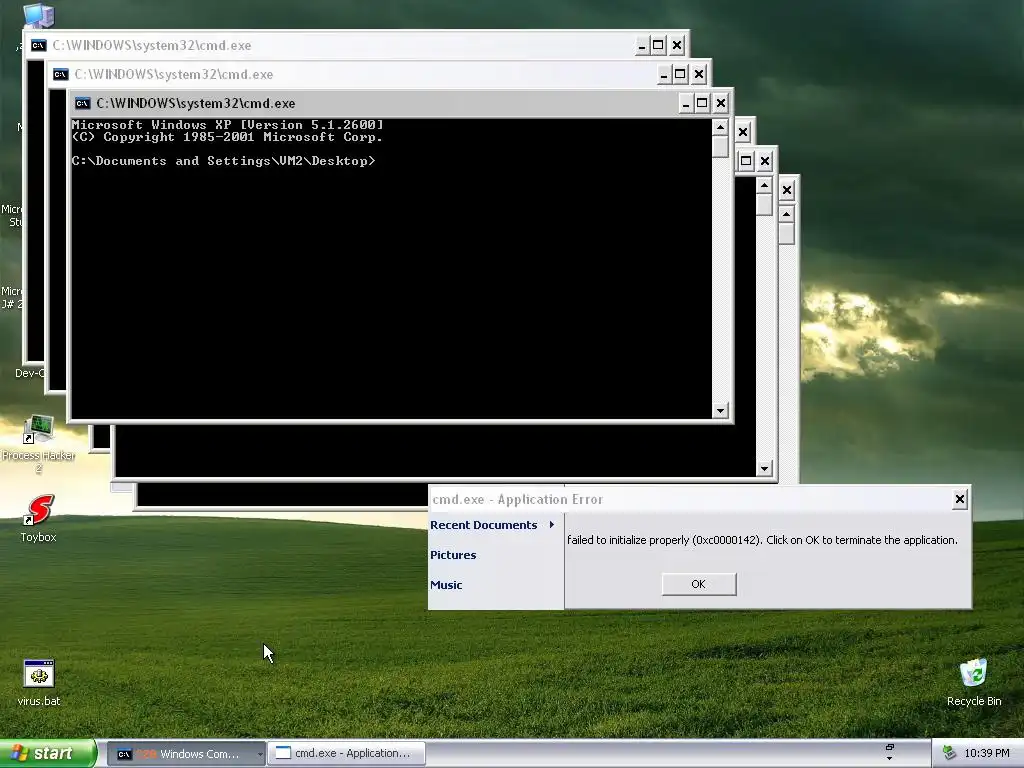The width and height of the screenshot is (1024, 768).
Task: Open virus.bat desktop icon
Action: (39, 682)
